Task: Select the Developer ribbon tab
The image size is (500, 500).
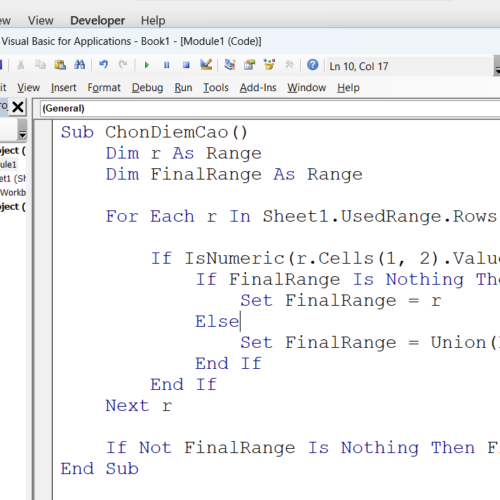Action: coord(98,21)
